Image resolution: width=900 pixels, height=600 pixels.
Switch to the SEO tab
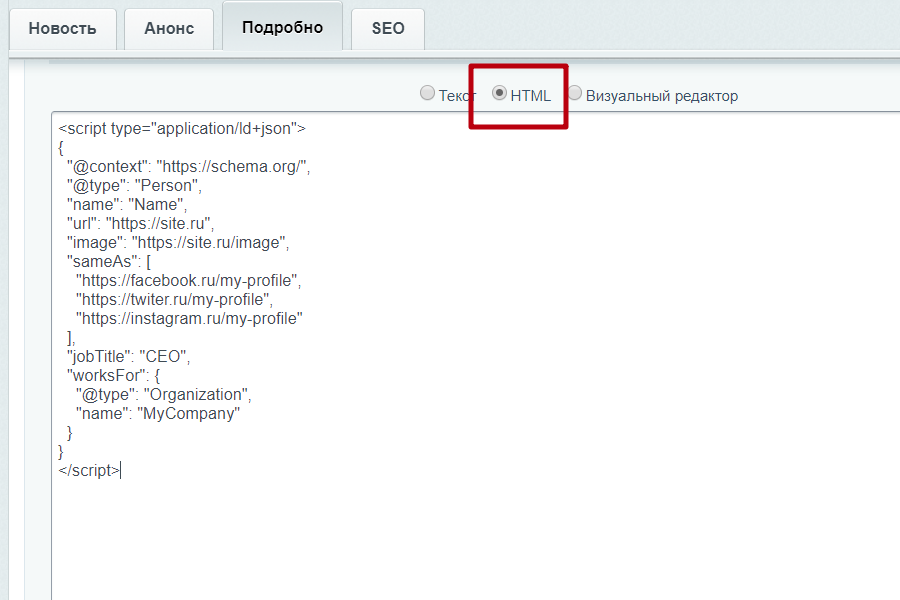(x=387, y=28)
